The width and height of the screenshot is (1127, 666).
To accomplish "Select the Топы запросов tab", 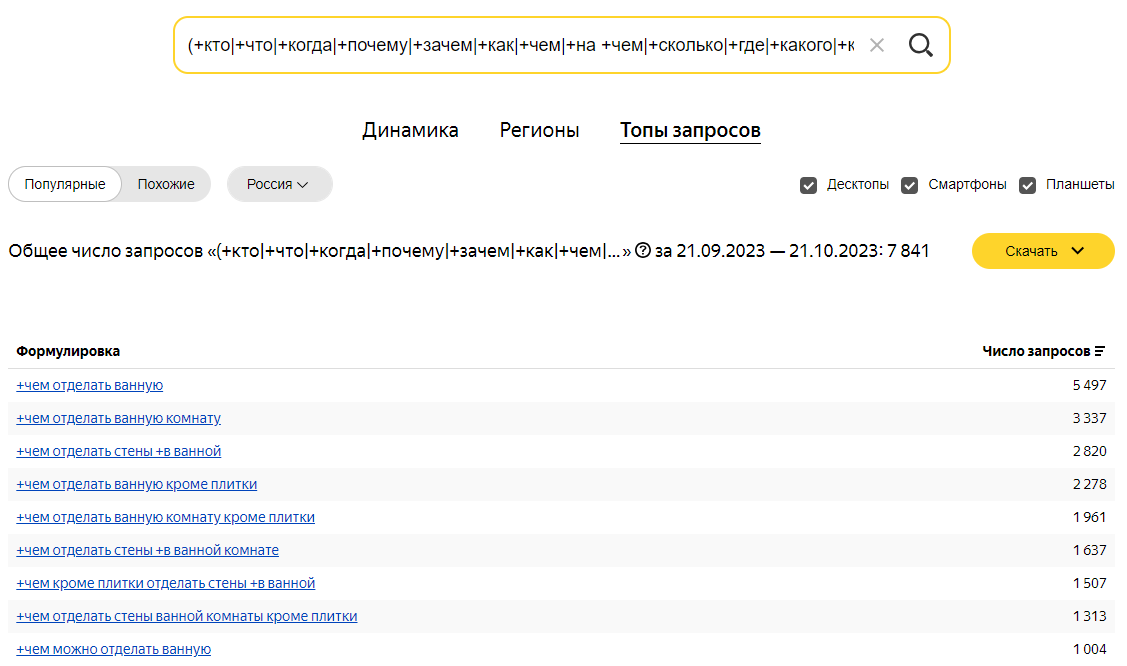I will click(690, 130).
